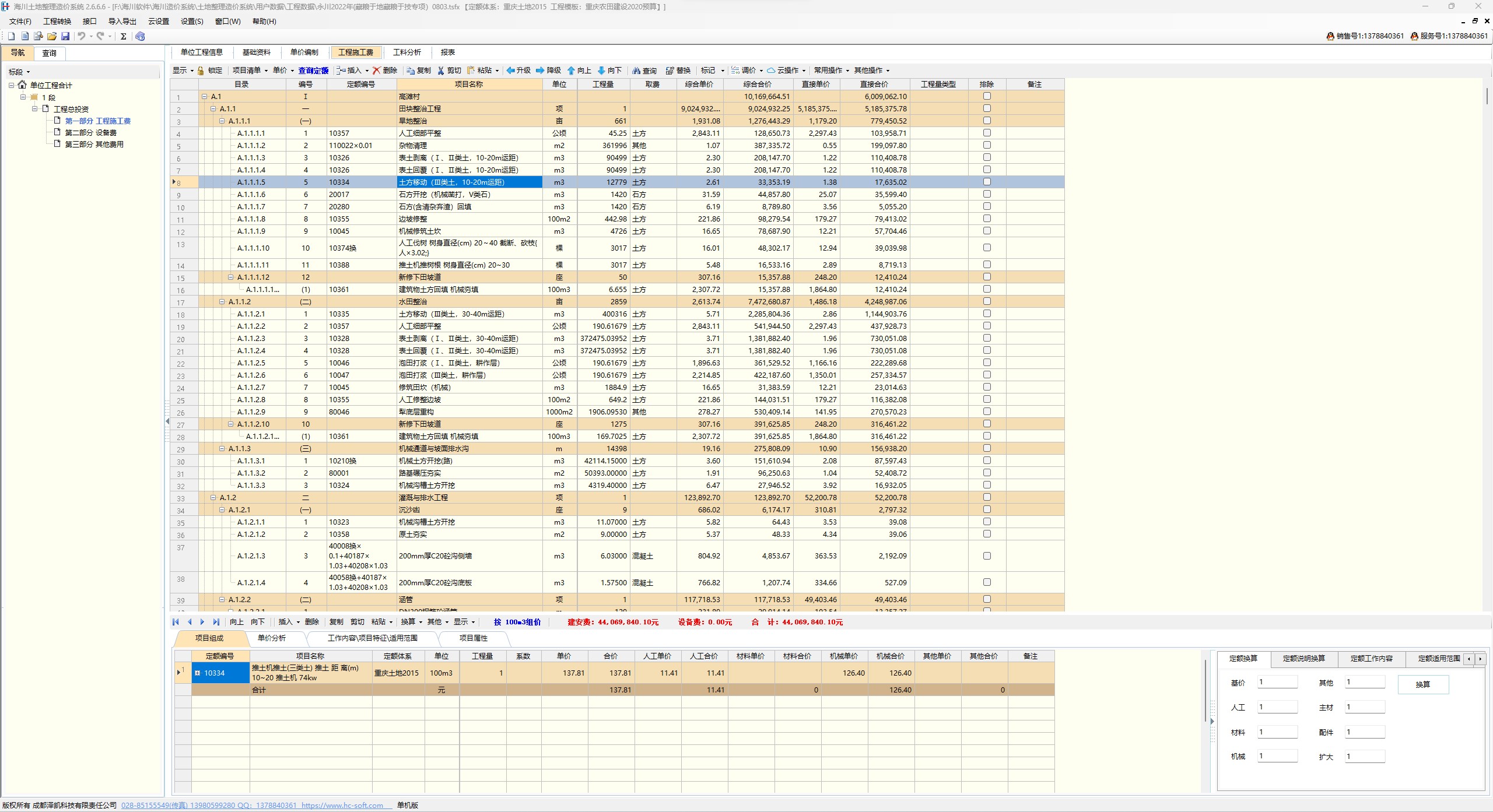The image size is (1493, 812).
Task: Open the 常用操作 dropdown
Action: 831,71
